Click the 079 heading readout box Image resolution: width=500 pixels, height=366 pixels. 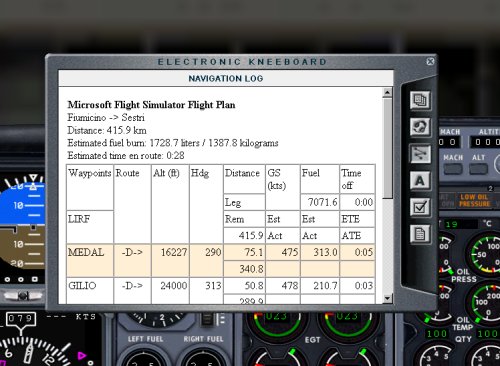[x=21, y=319]
